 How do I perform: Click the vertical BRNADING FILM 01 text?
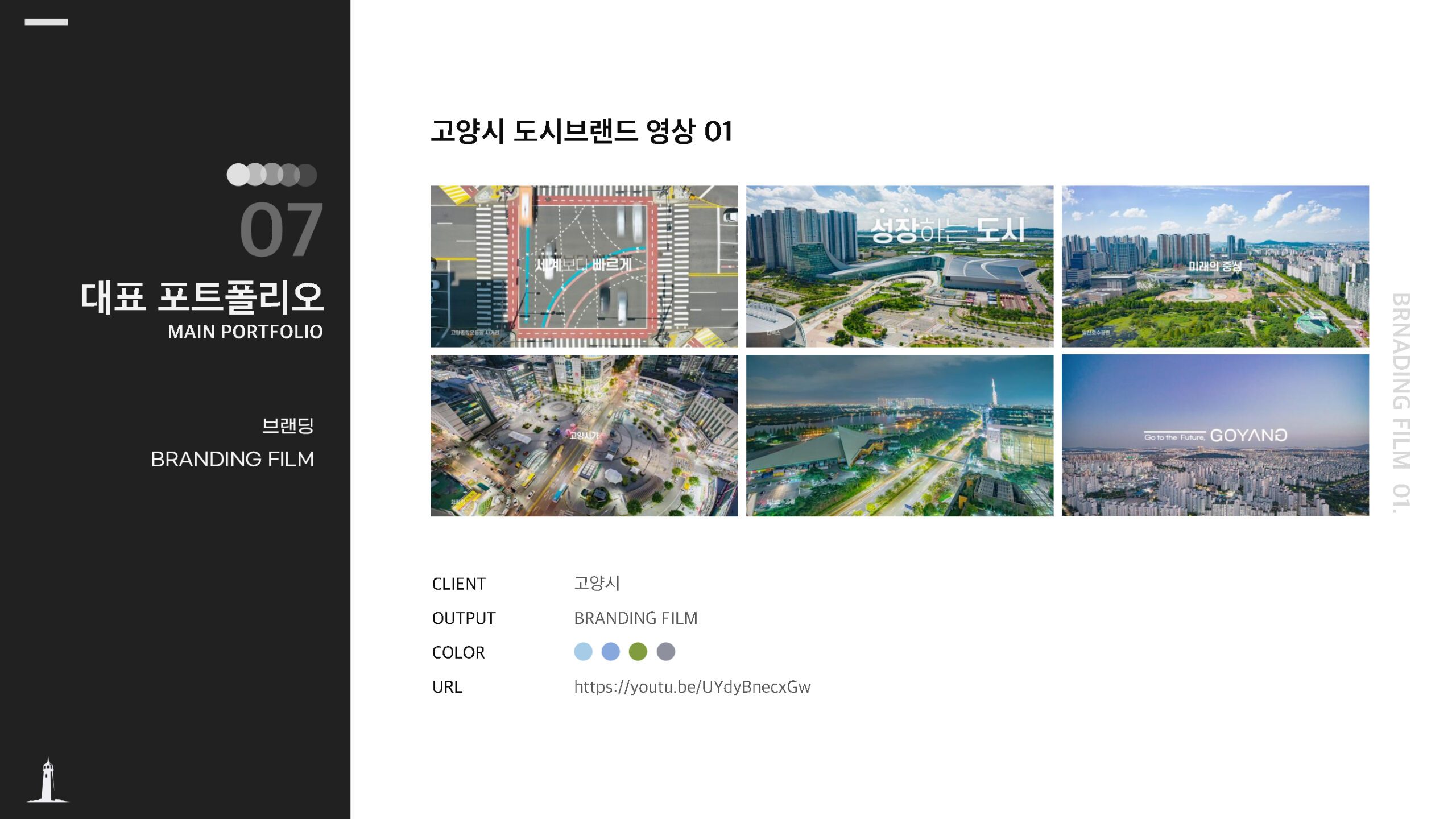[x=1401, y=403]
